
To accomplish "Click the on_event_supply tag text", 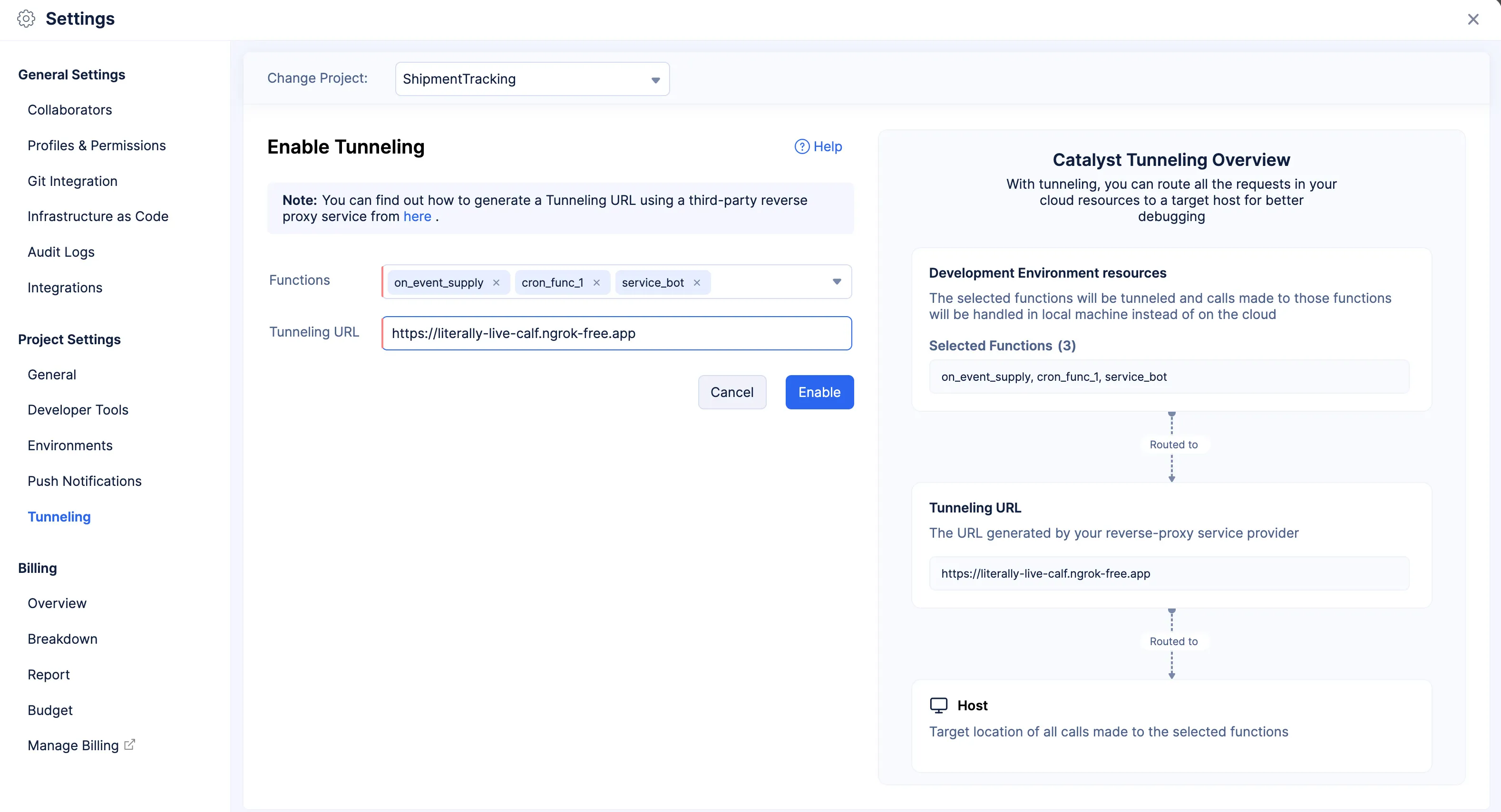I will coord(438,282).
